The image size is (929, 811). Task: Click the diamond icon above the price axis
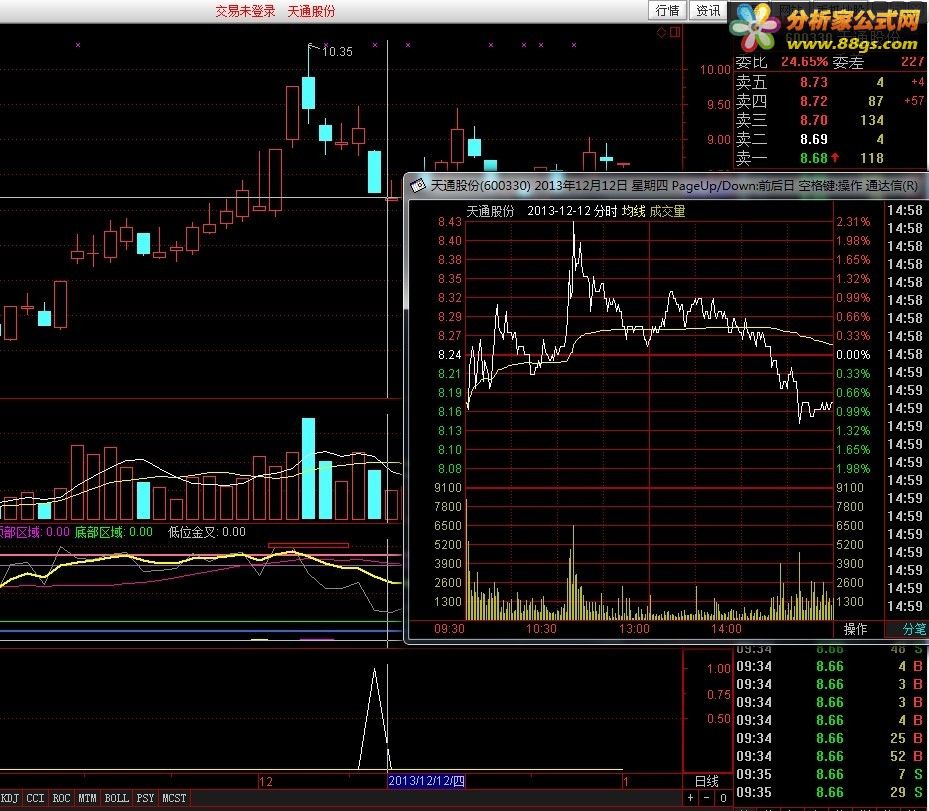(662, 33)
